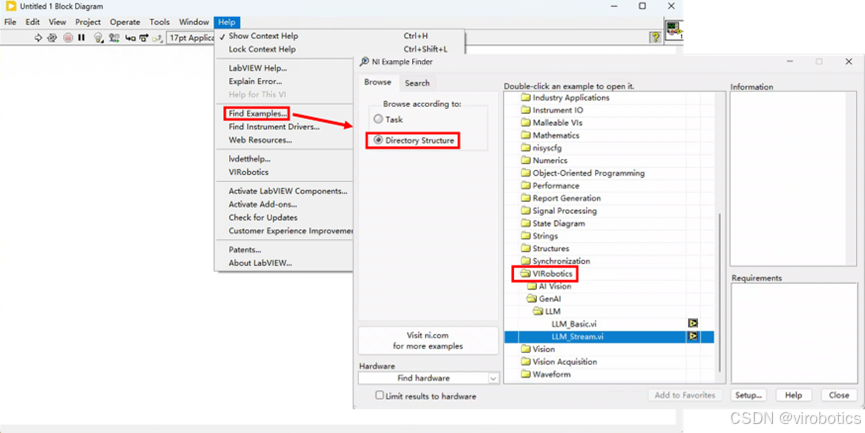
Task: Select the Strings folder row
Action: click(x=545, y=236)
